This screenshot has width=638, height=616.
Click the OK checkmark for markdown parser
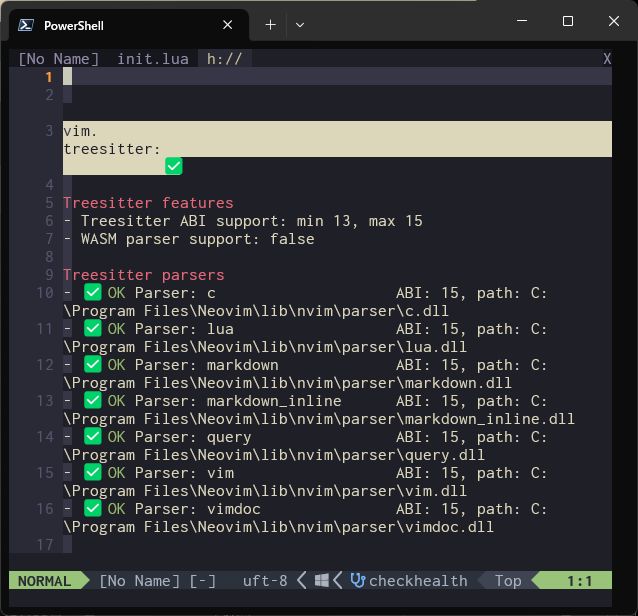point(93,365)
